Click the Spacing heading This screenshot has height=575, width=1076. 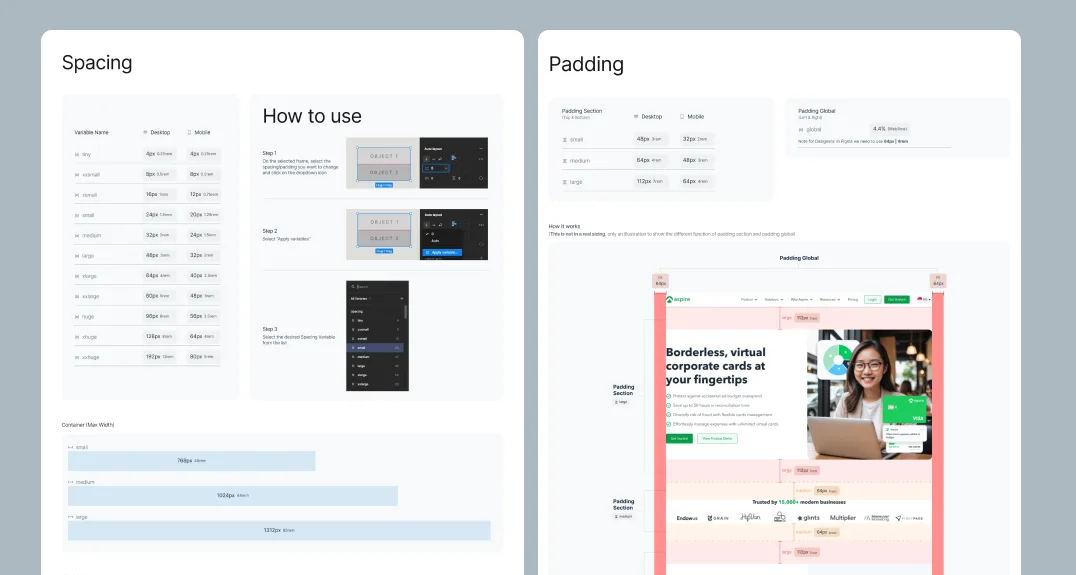point(97,63)
